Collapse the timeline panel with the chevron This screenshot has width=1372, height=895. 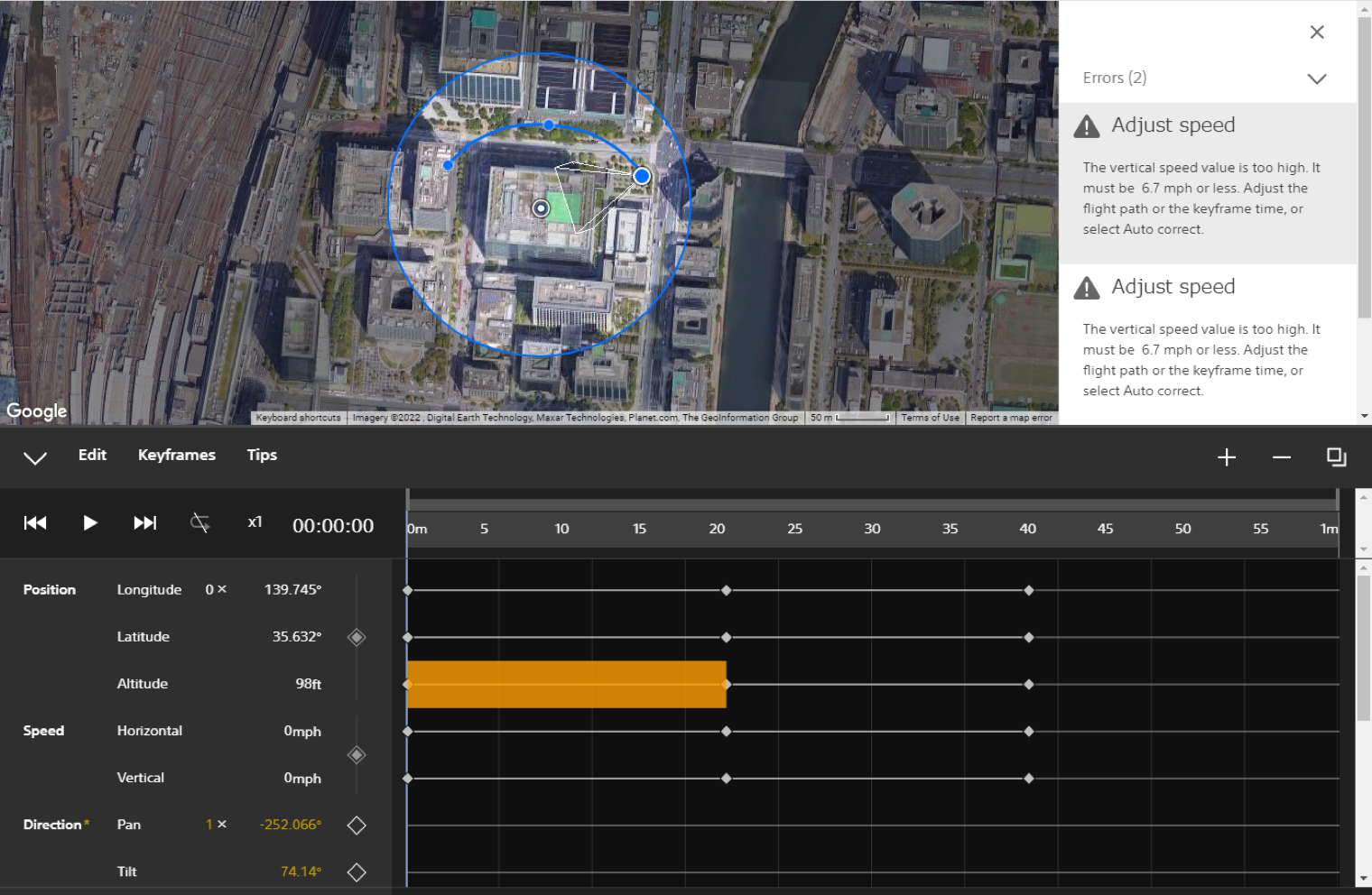click(x=35, y=457)
